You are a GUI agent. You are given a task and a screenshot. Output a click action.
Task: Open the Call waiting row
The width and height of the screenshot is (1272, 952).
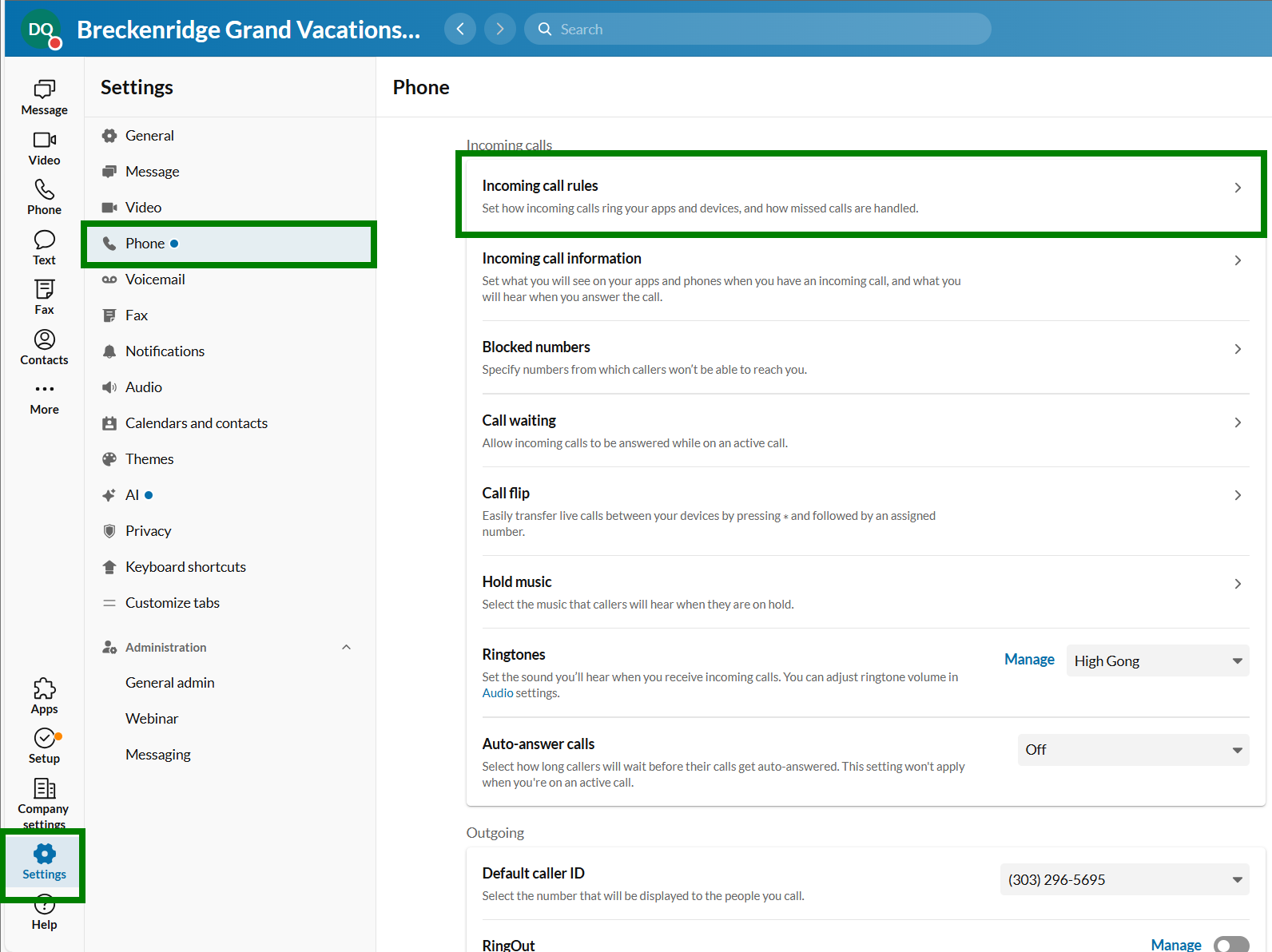[865, 430]
